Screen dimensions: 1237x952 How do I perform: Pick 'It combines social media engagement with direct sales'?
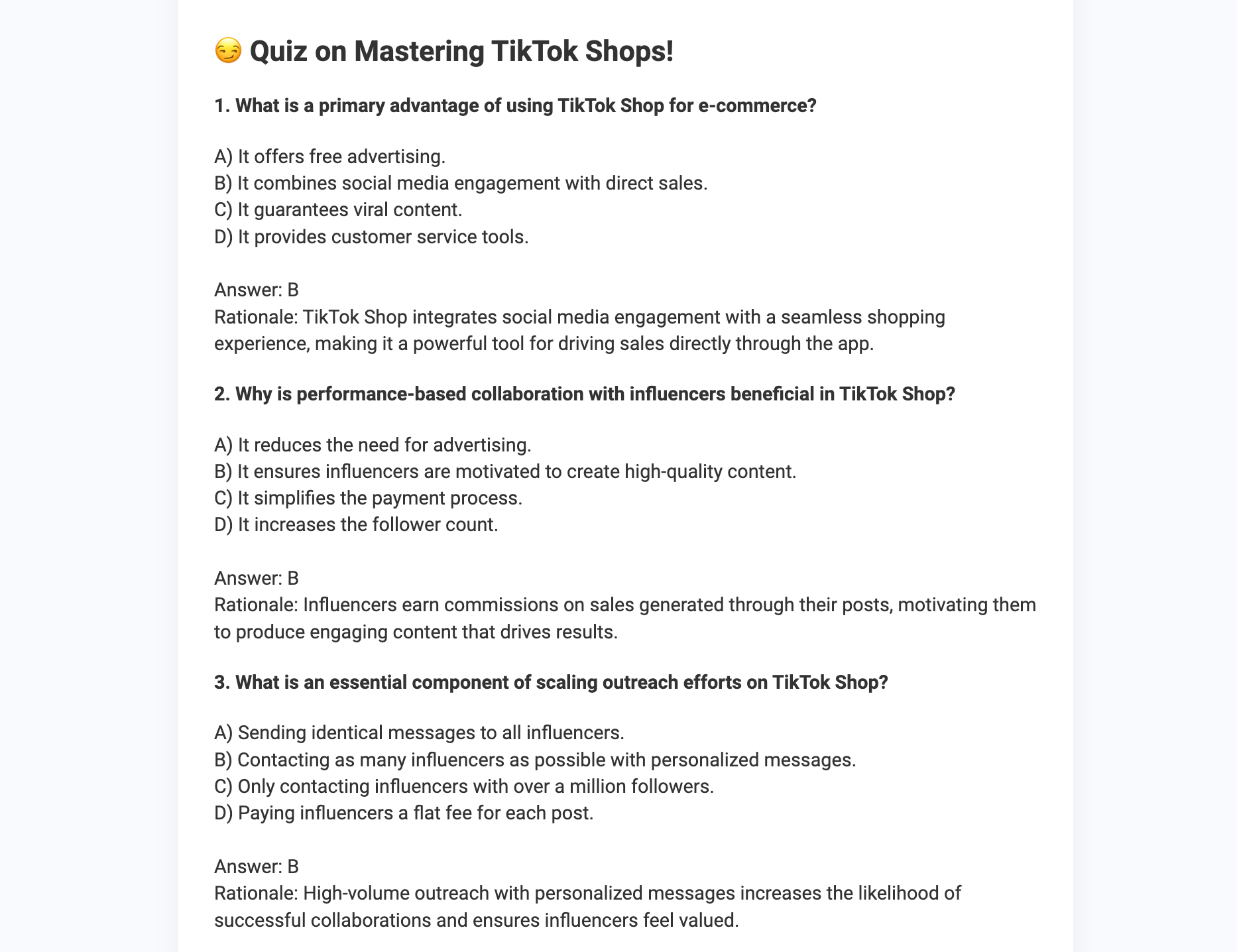tap(461, 183)
